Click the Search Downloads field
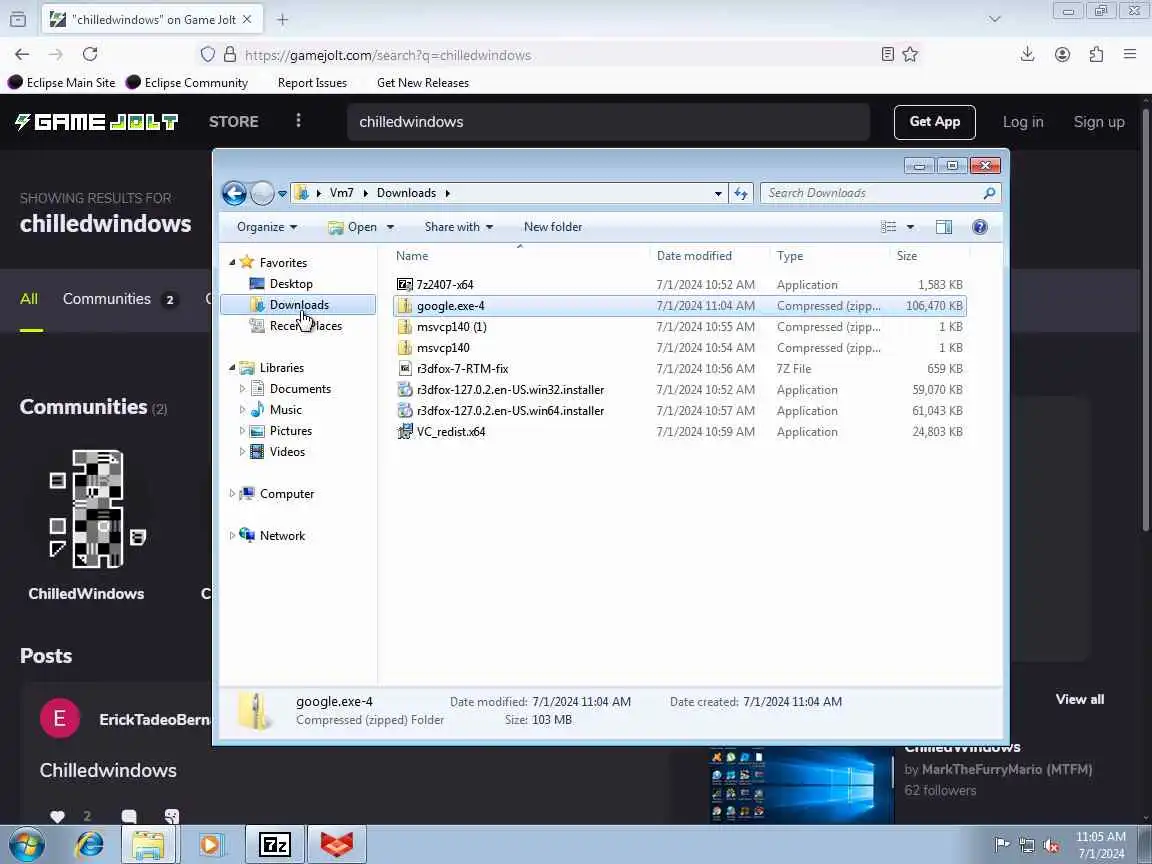This screenshot has height=864, width=1152. point(880,193)
